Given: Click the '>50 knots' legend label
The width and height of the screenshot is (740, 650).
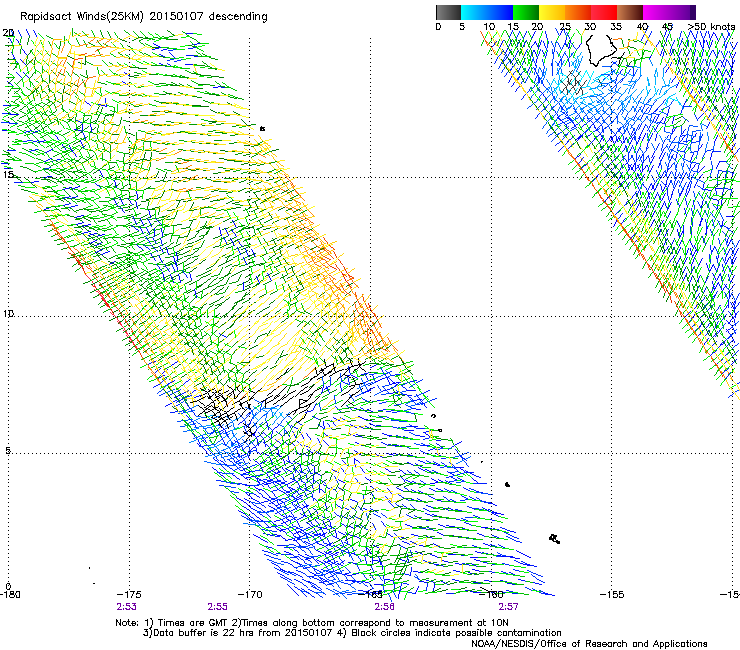Looking at the screenshot, I should click(x=711, y=27).
